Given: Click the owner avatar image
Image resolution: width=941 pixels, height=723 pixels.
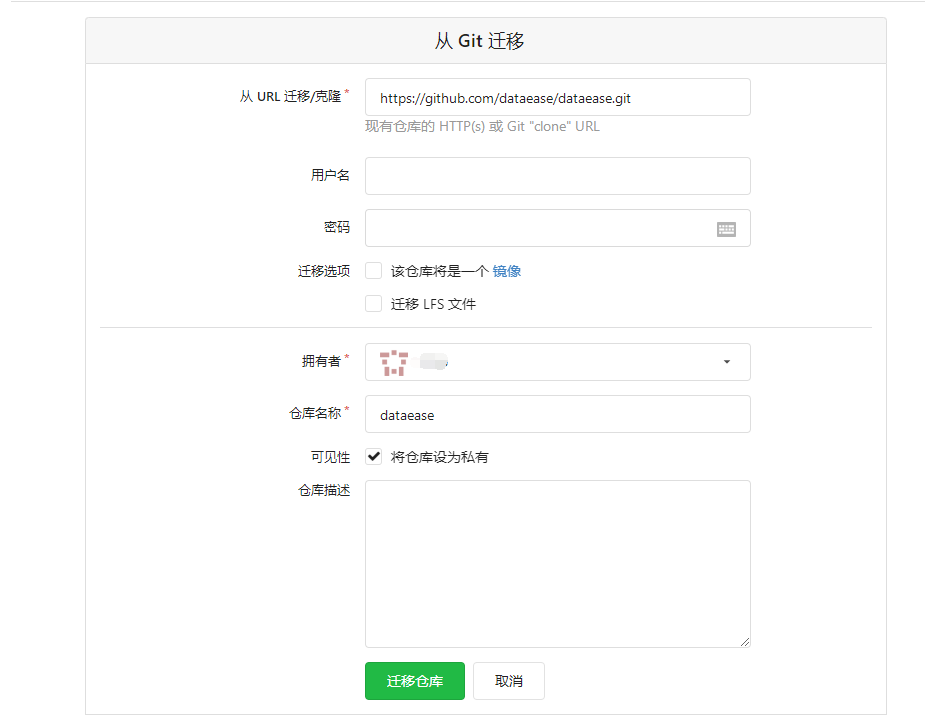Looking at the screenshot, I should tap(394, 362).
